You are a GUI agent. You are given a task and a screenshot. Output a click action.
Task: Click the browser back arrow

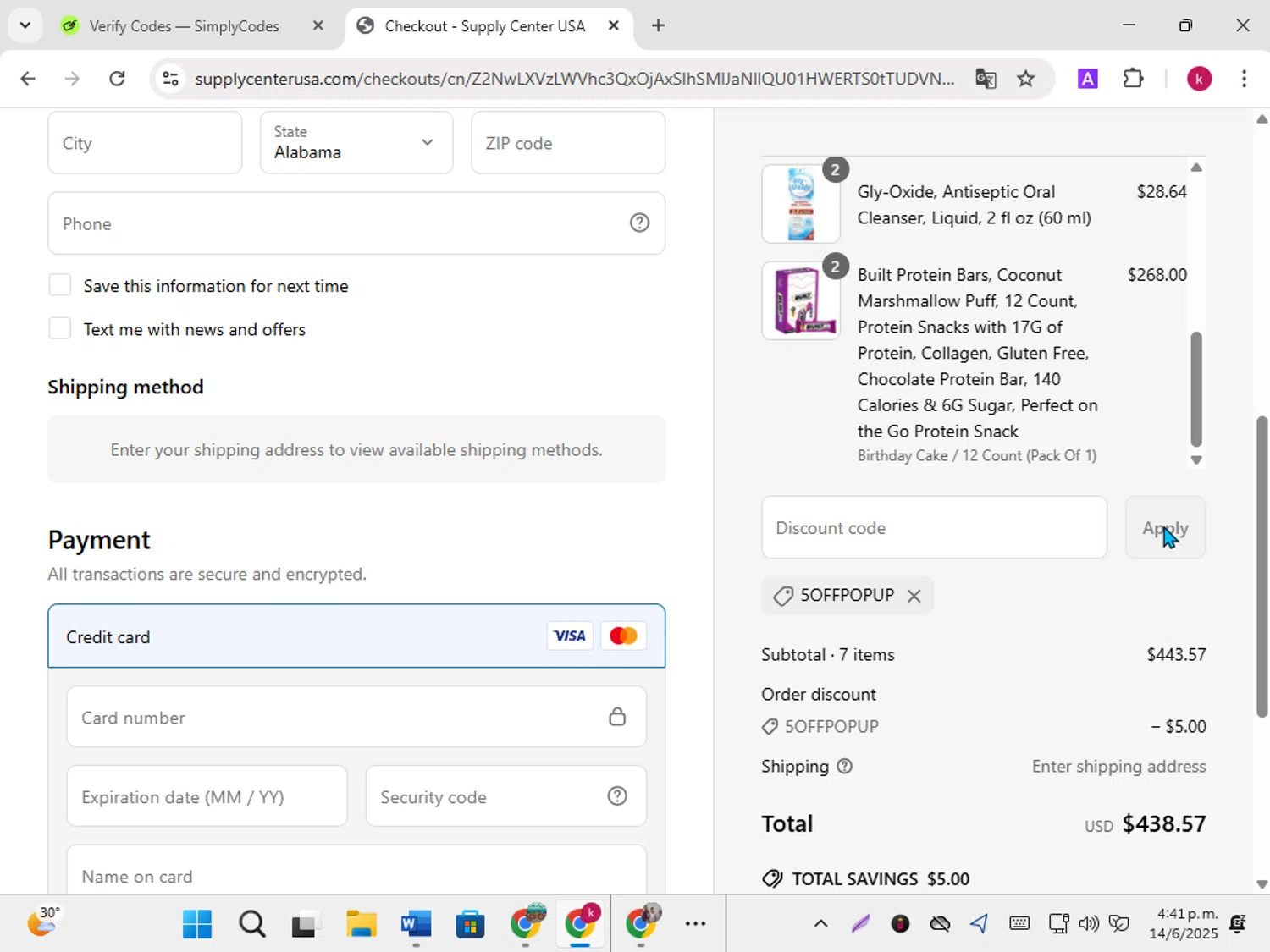[28, 79]
